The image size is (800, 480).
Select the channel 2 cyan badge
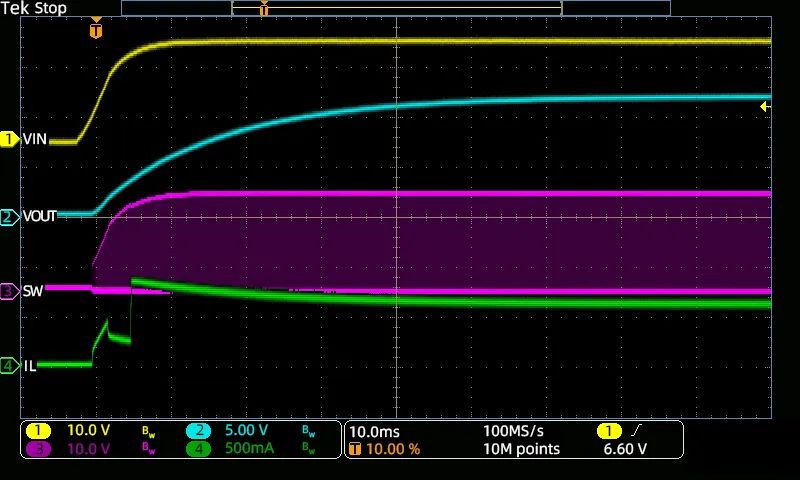click(198, 431)
